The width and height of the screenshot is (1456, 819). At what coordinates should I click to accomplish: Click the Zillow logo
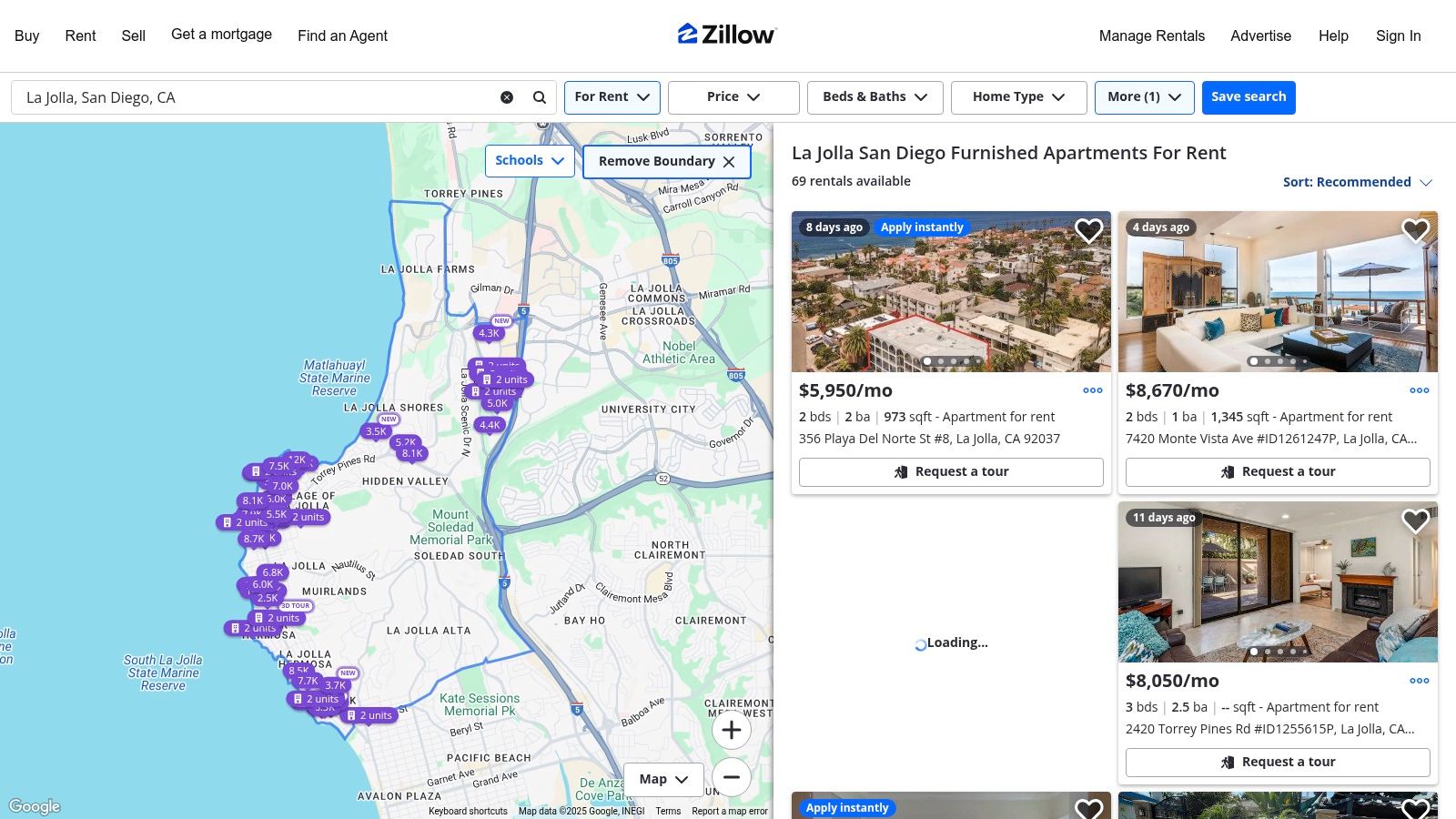(727, 35)
